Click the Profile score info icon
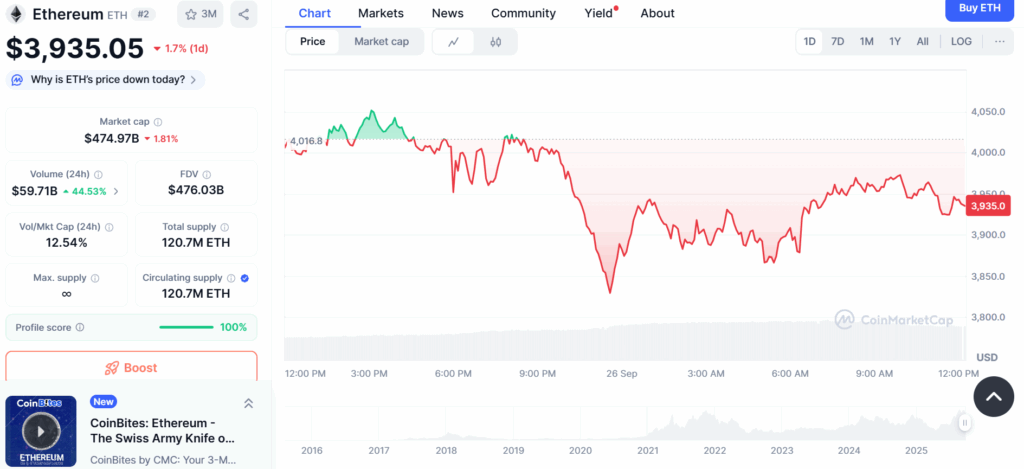Screen dimensions: 1024x469 (x=80, y=327)
